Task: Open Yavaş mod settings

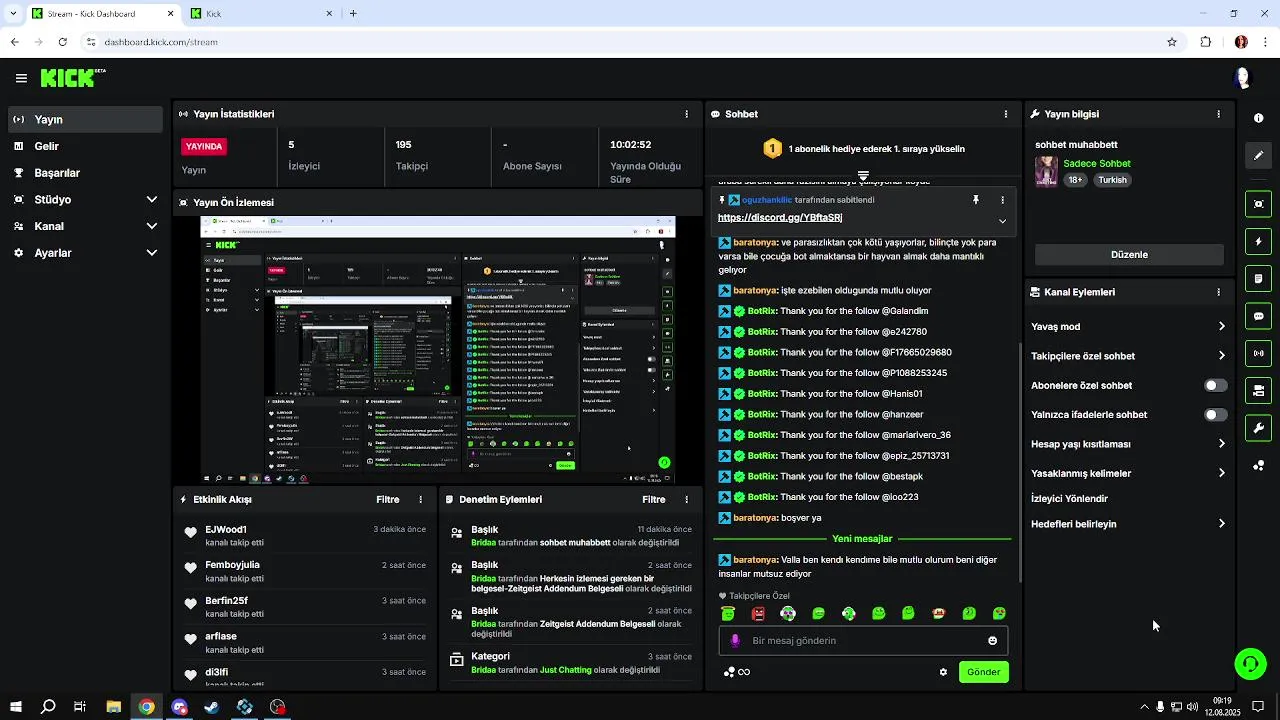Action: [x=1128, y=326]
